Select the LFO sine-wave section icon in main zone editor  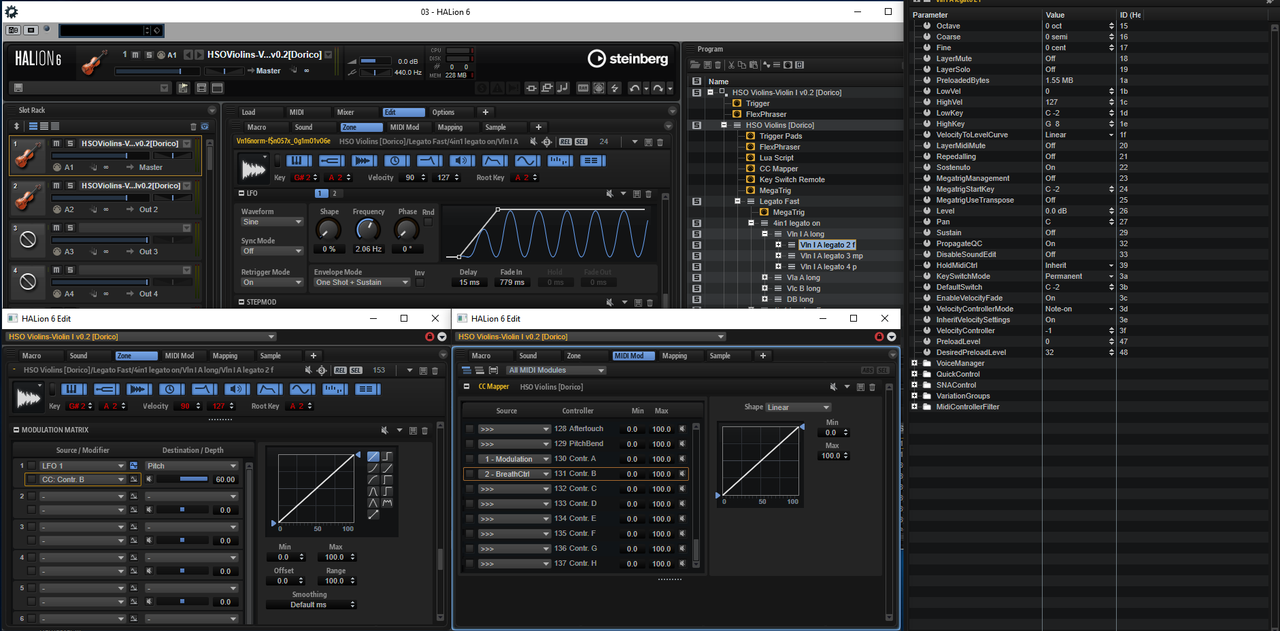click(527, 160)
